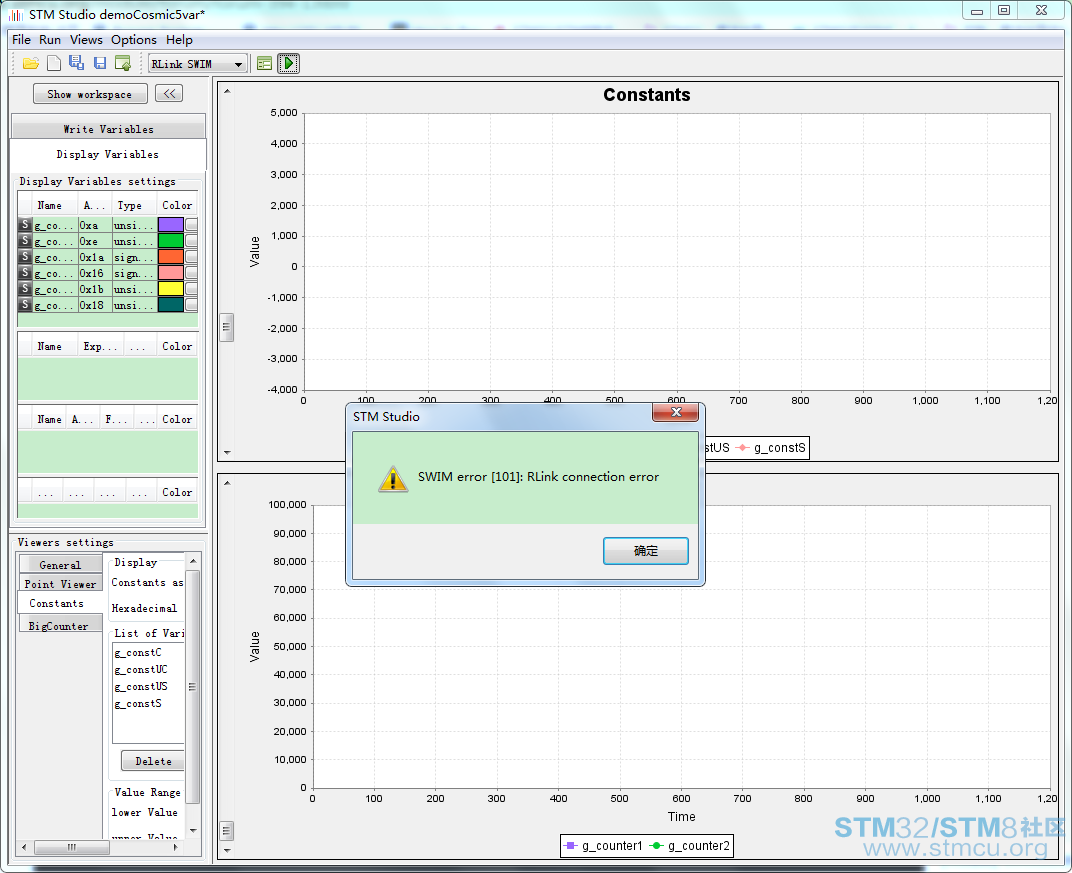Collapse the left panel with << button
Image resolution: width=1072 pixels, height=873 pixels.
coord(169,94)
